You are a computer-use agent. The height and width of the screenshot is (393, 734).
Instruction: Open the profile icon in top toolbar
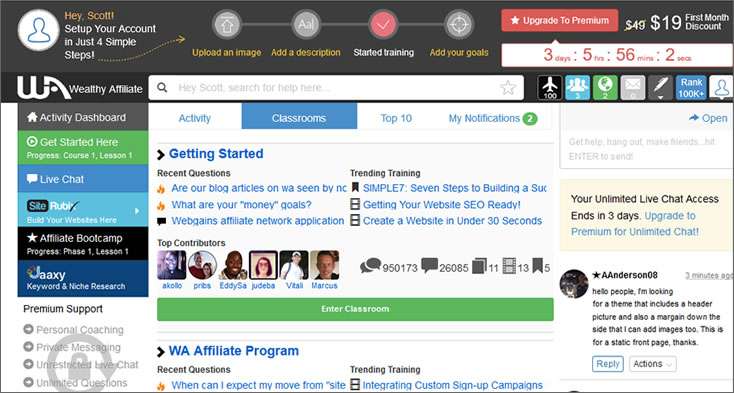tap(721, 87)
